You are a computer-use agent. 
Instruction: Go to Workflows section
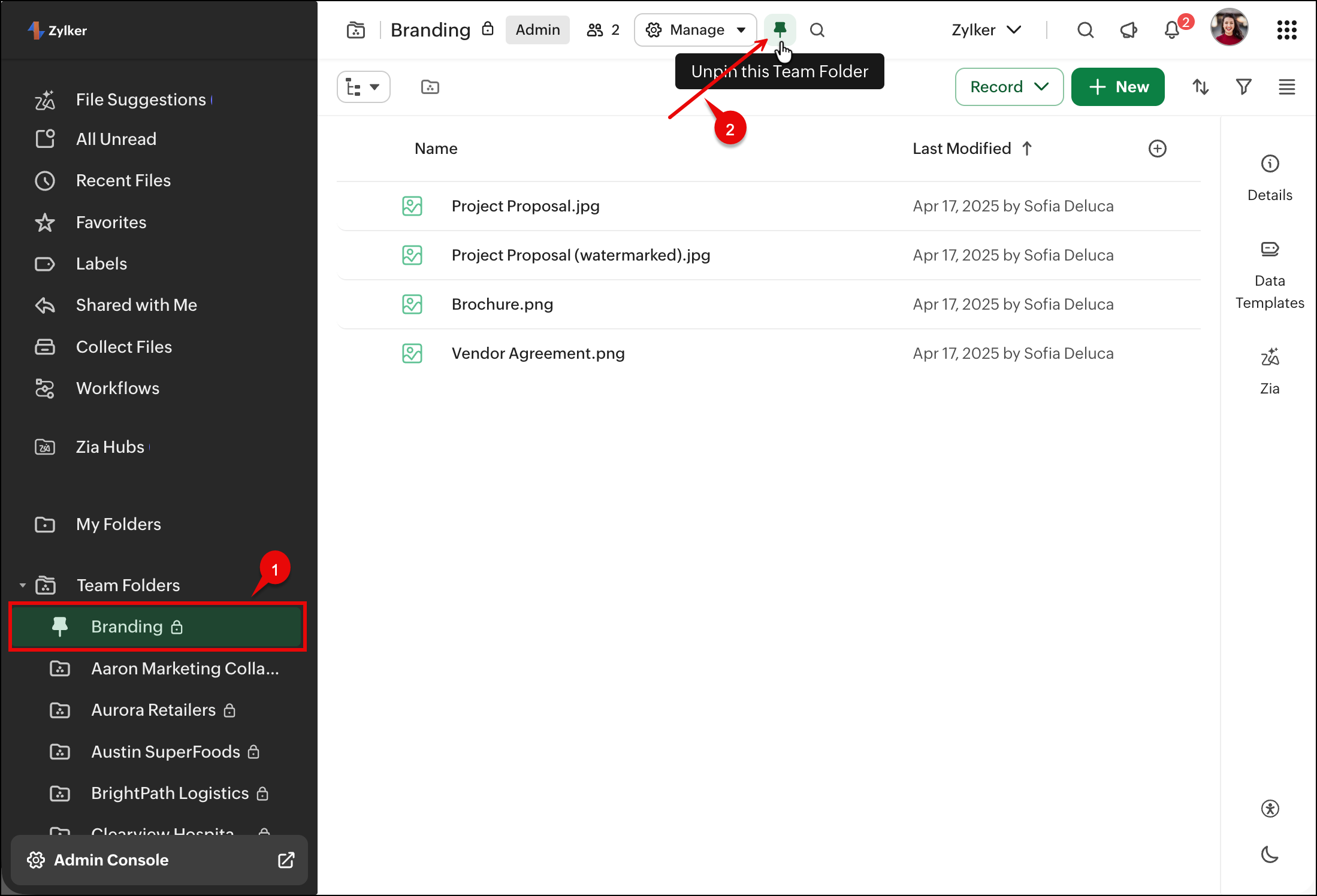(x=117, y=388)
